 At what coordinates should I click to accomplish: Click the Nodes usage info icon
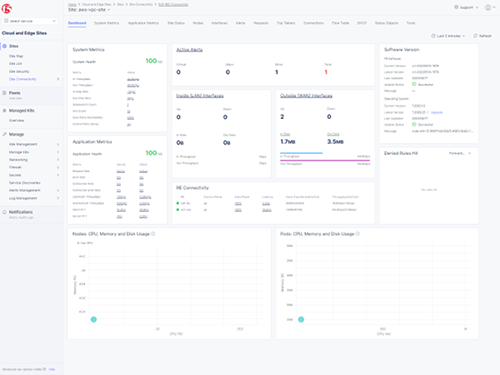pos(153,234)
